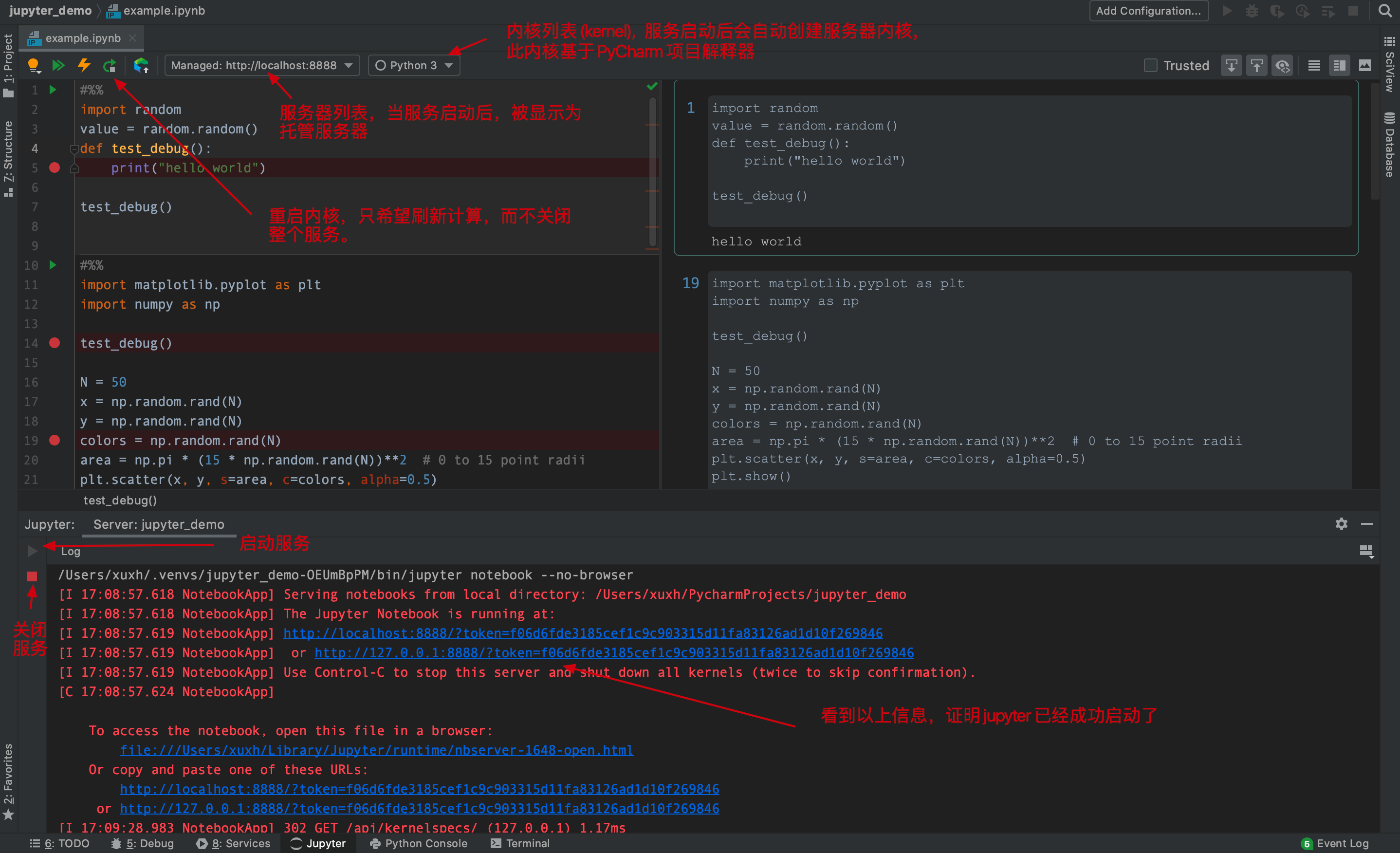Hide the Jupyter tool window with minus icon
The image size is (1400, 853).
tap(1367, 524)
